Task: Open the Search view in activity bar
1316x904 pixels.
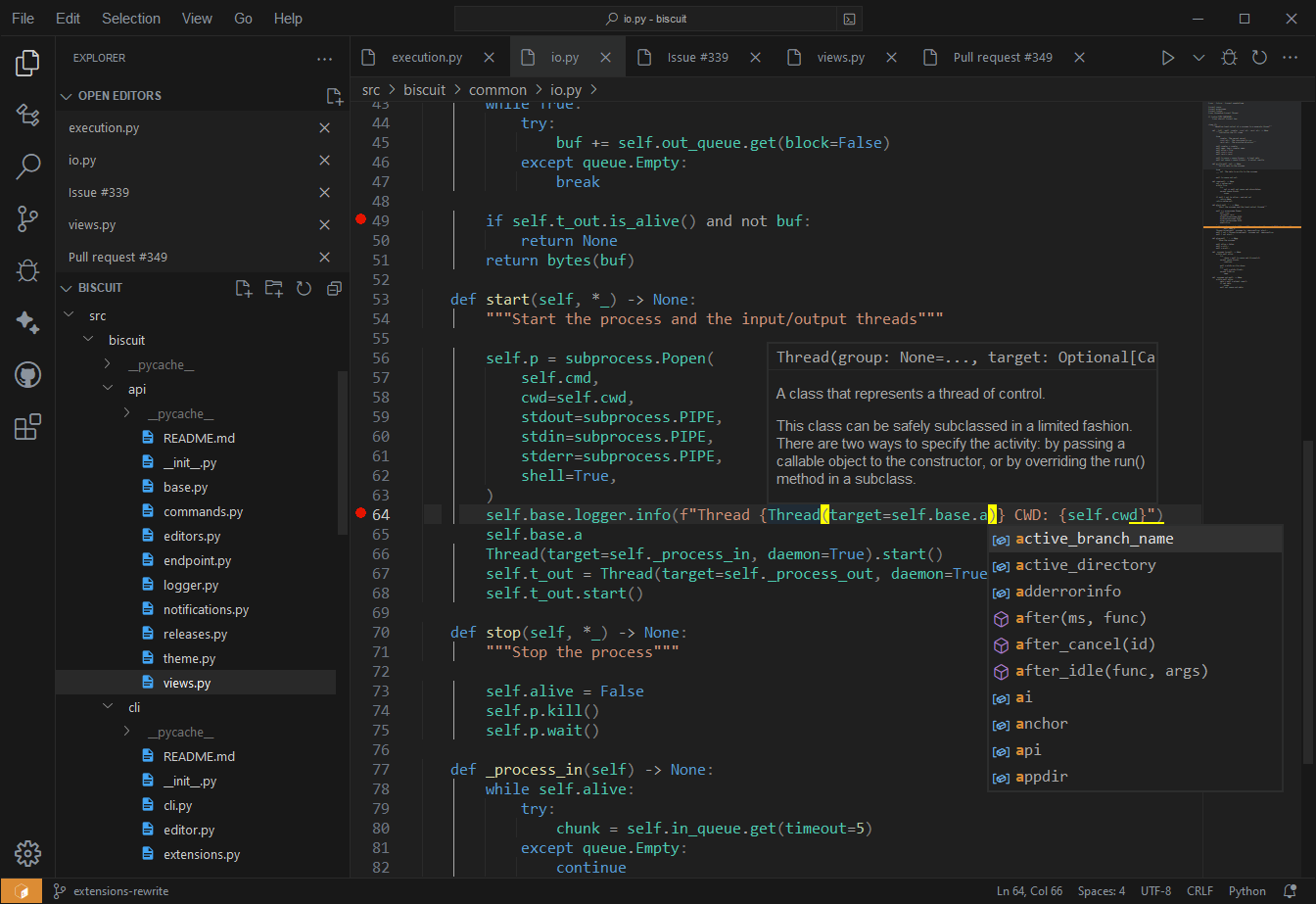Action: [27, 167]
